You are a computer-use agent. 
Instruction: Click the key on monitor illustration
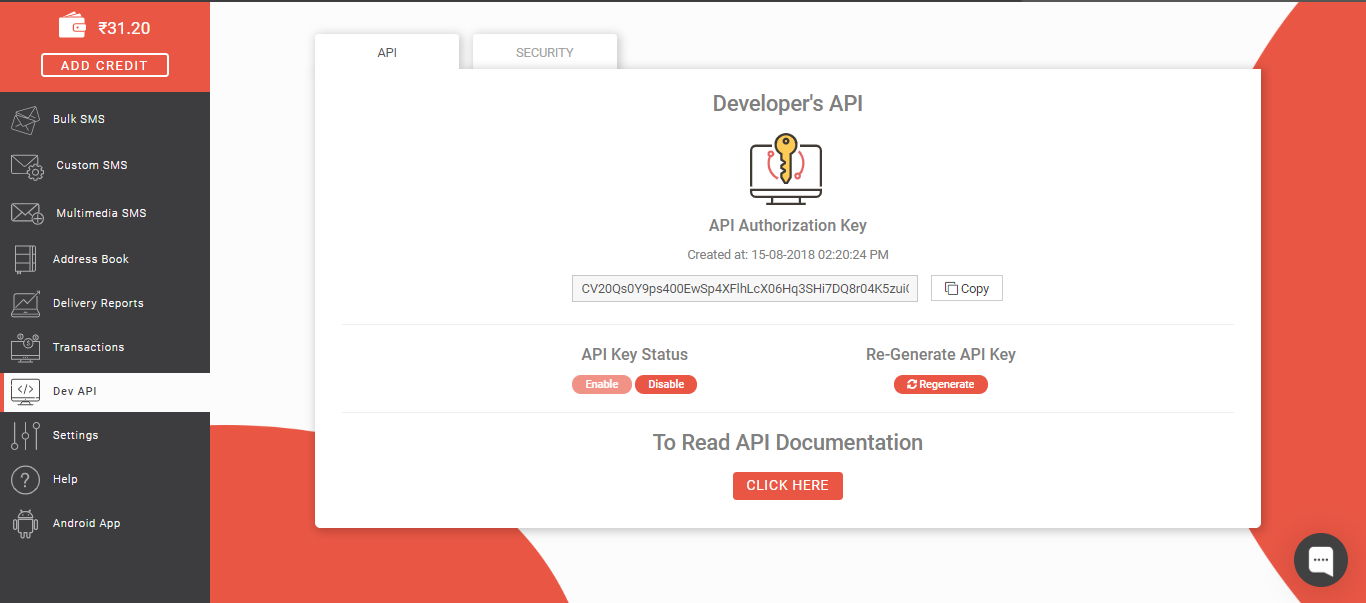(786, 168)
